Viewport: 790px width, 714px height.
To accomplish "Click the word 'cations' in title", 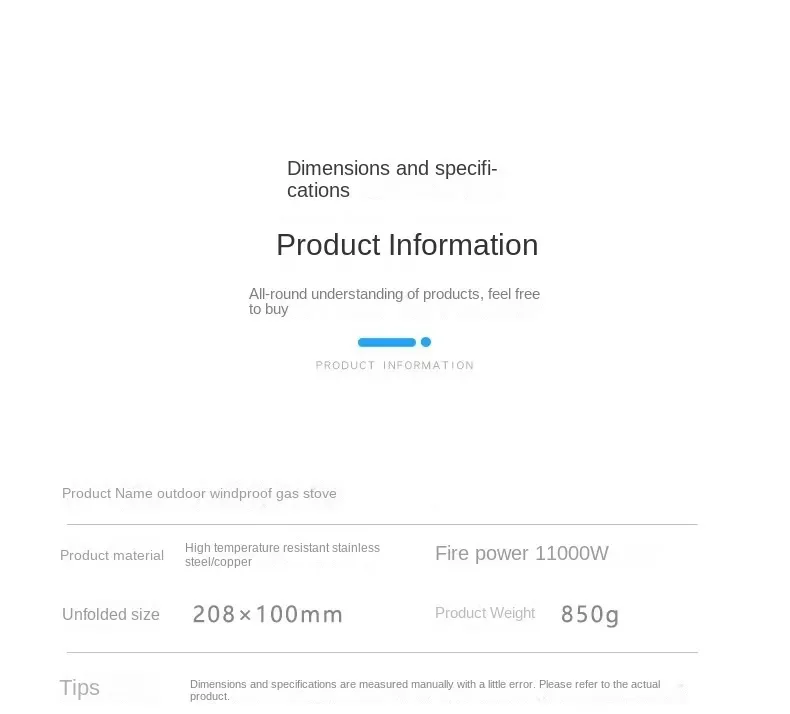I will (x=318, y=190).
